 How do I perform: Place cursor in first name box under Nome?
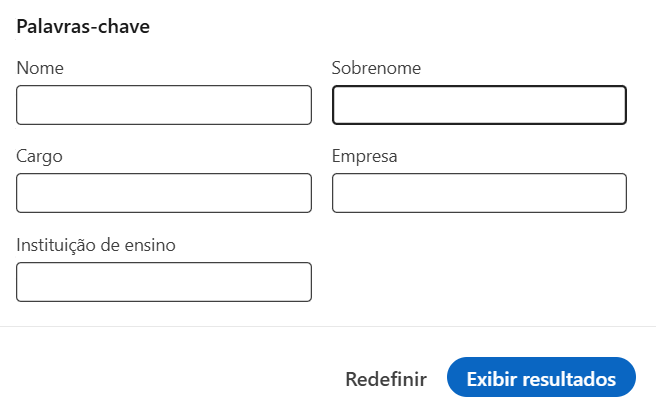point(164,105)
